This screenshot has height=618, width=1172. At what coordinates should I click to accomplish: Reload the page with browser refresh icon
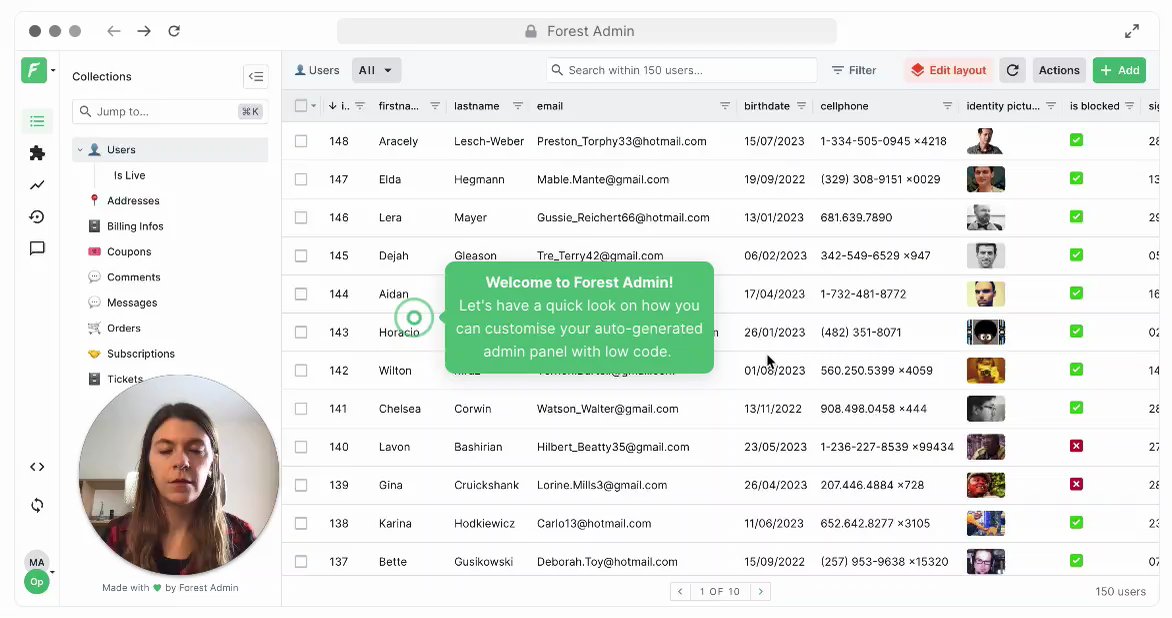pyautogui.click(x=174, y=31)
